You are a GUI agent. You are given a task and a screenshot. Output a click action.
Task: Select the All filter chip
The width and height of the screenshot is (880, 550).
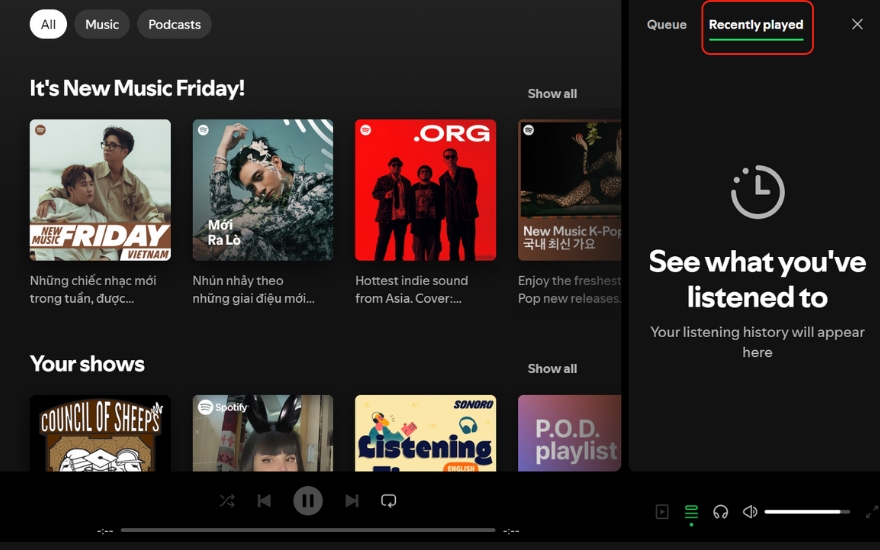click(48, 25)
